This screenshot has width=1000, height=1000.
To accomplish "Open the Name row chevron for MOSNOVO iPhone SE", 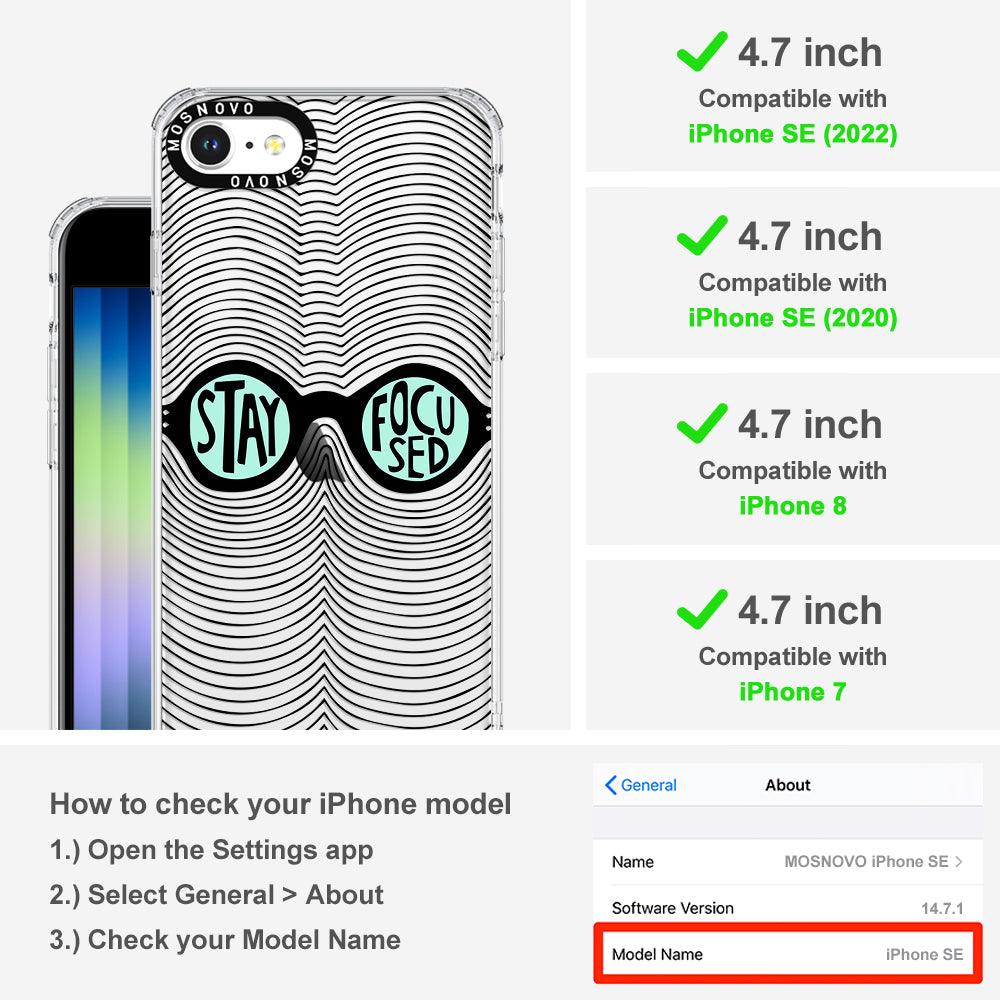I will point(959,862).
